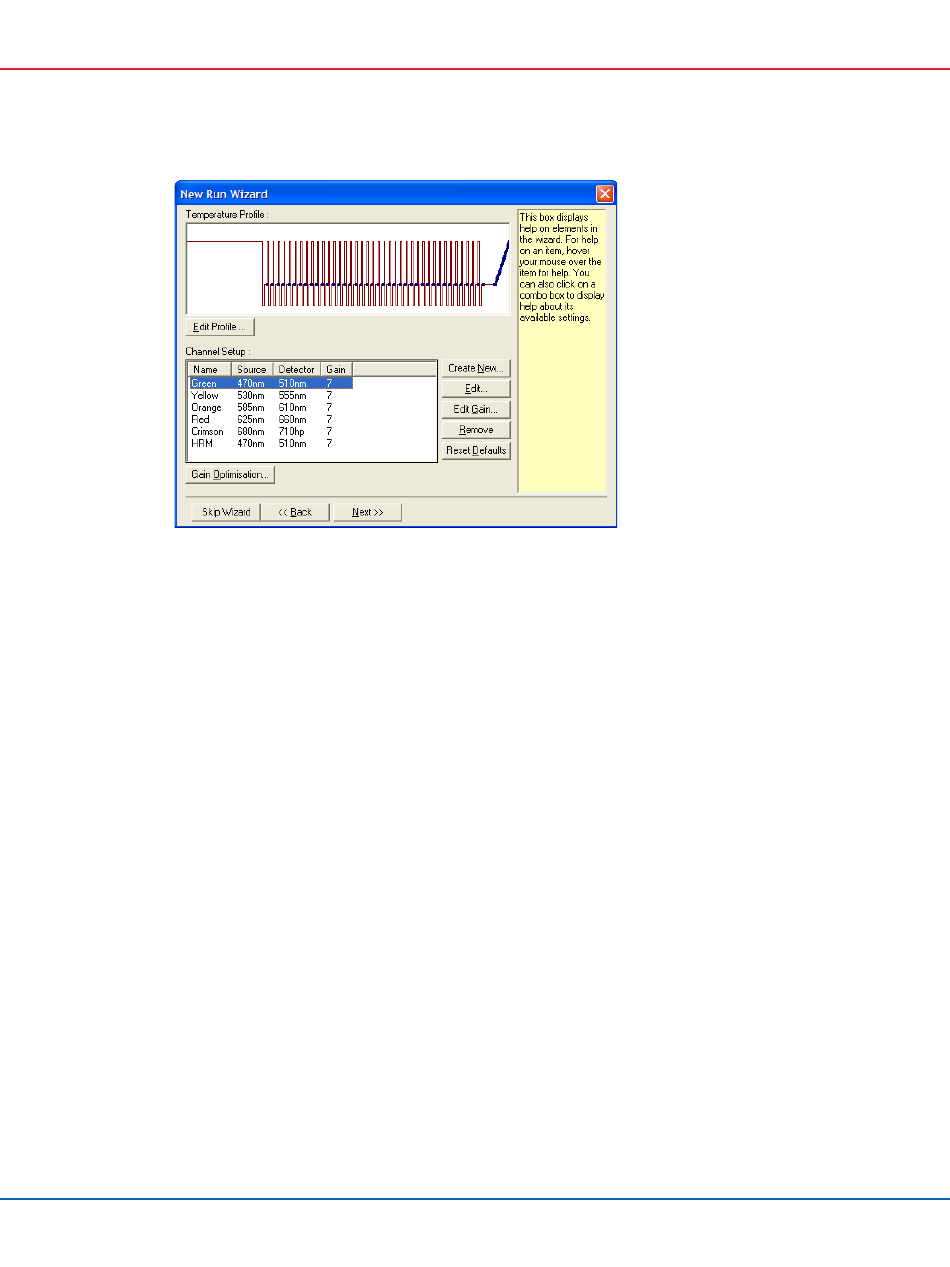Click the Edit Profile... button

(220, 327)
